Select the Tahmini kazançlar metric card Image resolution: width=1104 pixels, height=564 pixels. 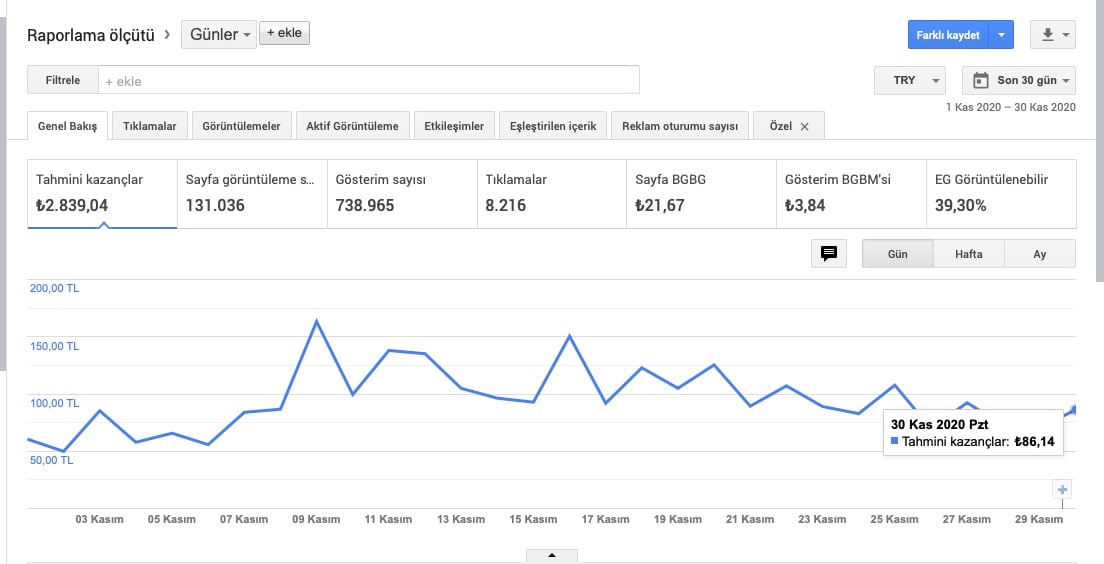click(x=102, y=194)
